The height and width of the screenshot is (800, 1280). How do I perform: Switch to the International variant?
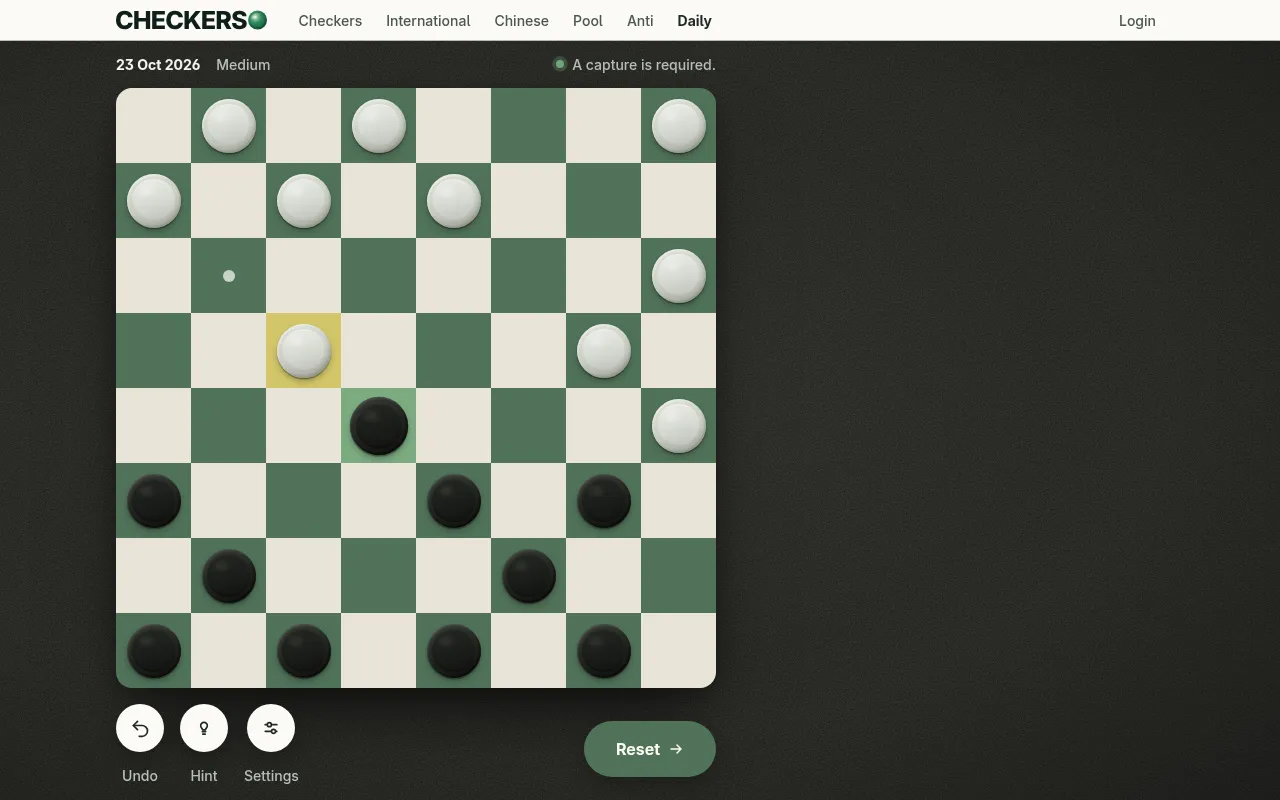428,20
